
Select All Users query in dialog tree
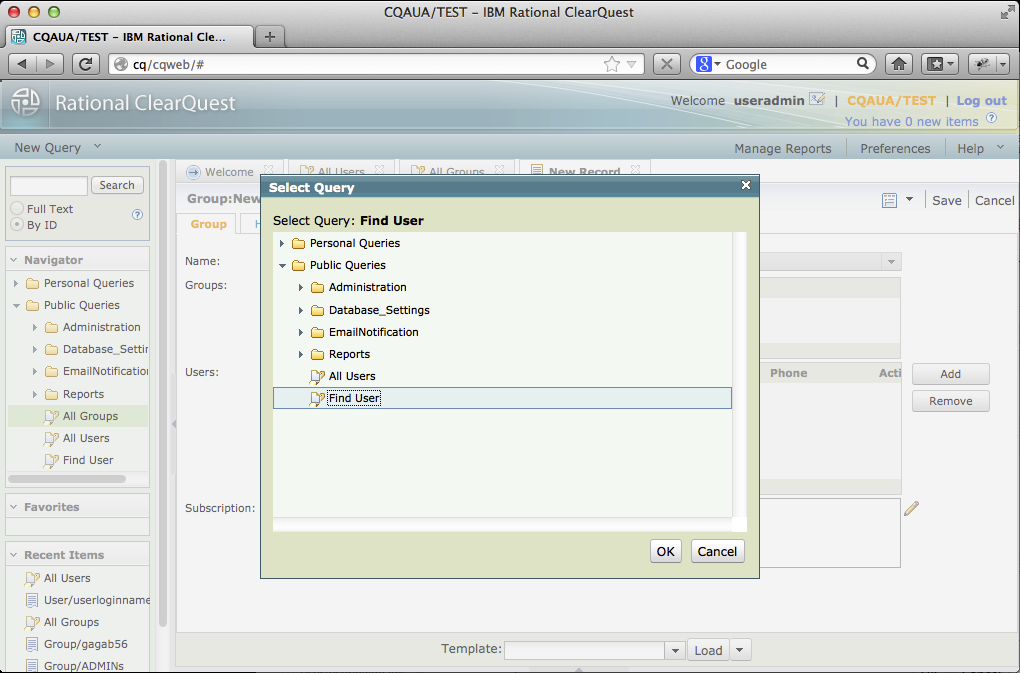[x=352, y=376]
